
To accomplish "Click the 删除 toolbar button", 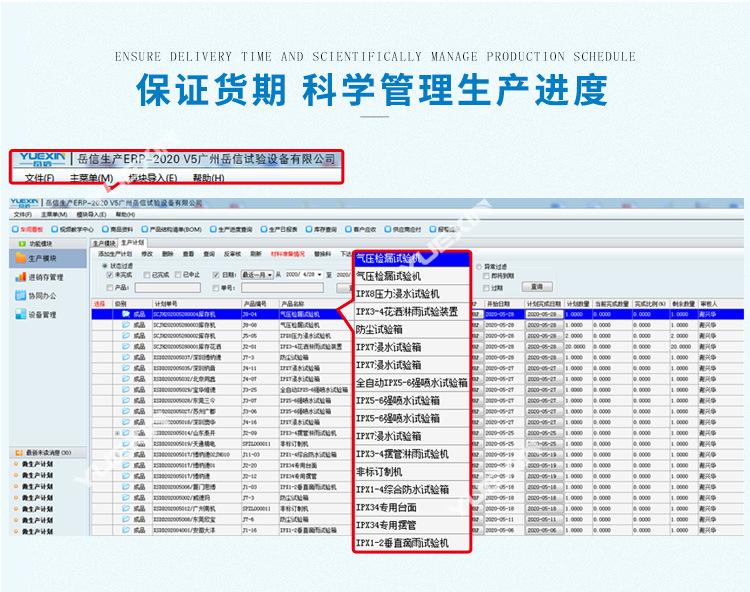I will pos(167,254).
